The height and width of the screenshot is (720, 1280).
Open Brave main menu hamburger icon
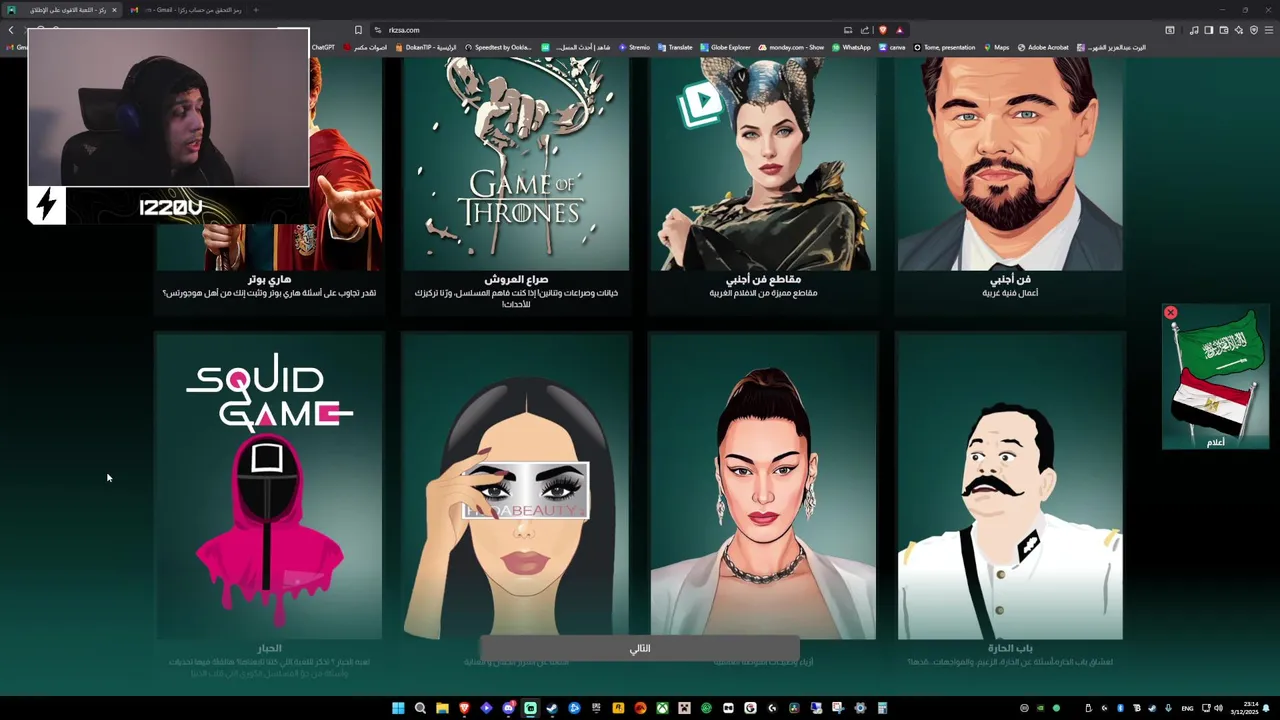tap(1269, 30)
